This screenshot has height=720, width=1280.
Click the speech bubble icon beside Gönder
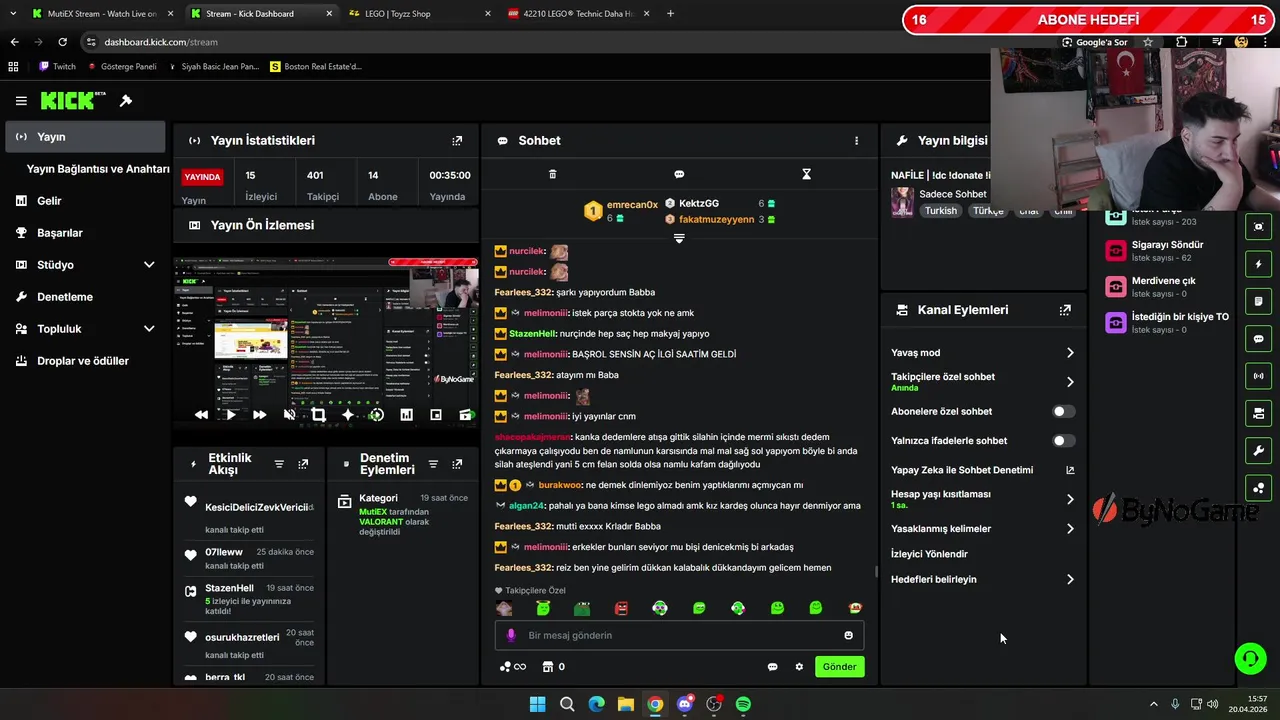(x=772, y=667)
